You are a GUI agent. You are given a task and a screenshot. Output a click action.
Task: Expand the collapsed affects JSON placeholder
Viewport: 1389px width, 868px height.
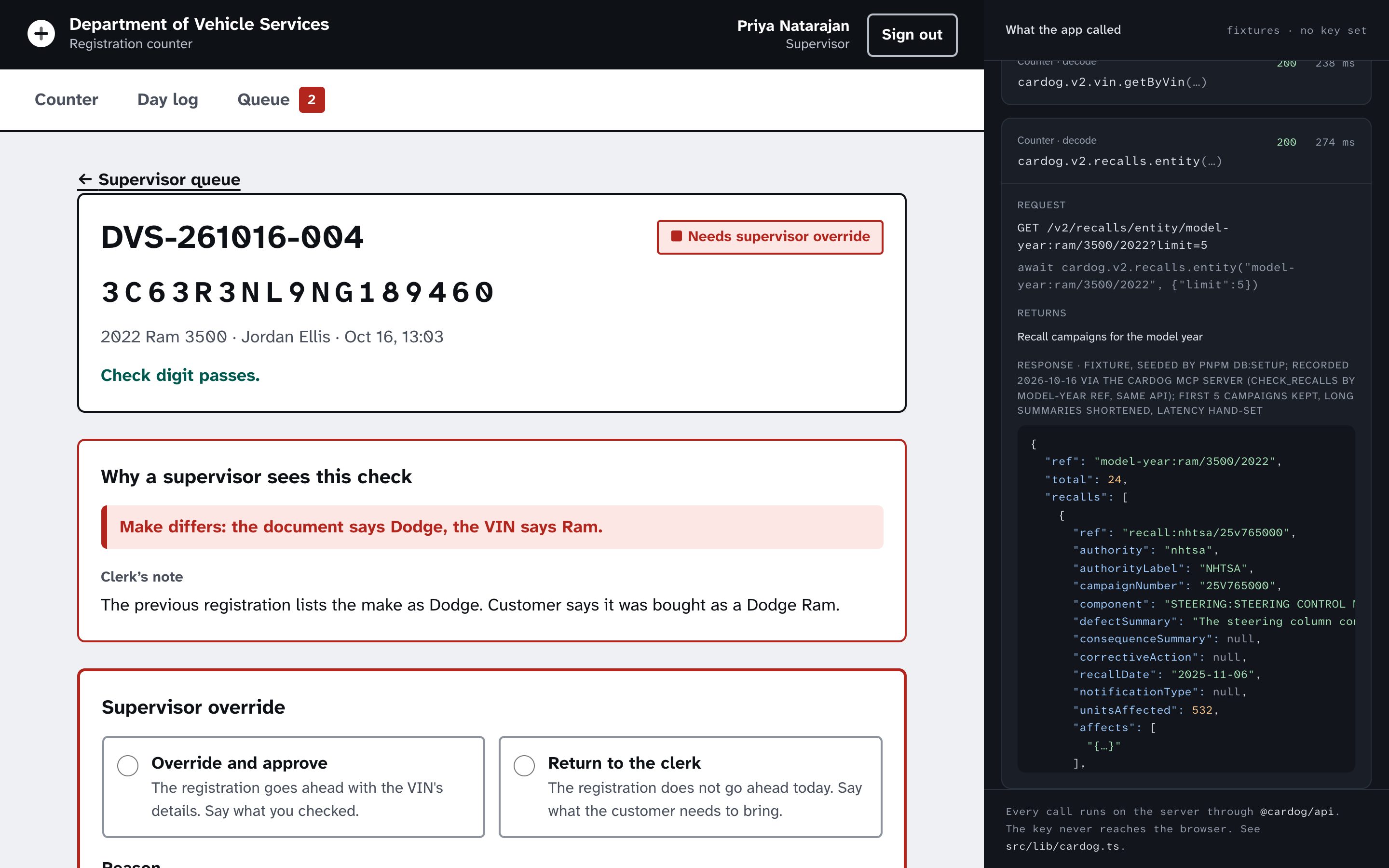1103,746
